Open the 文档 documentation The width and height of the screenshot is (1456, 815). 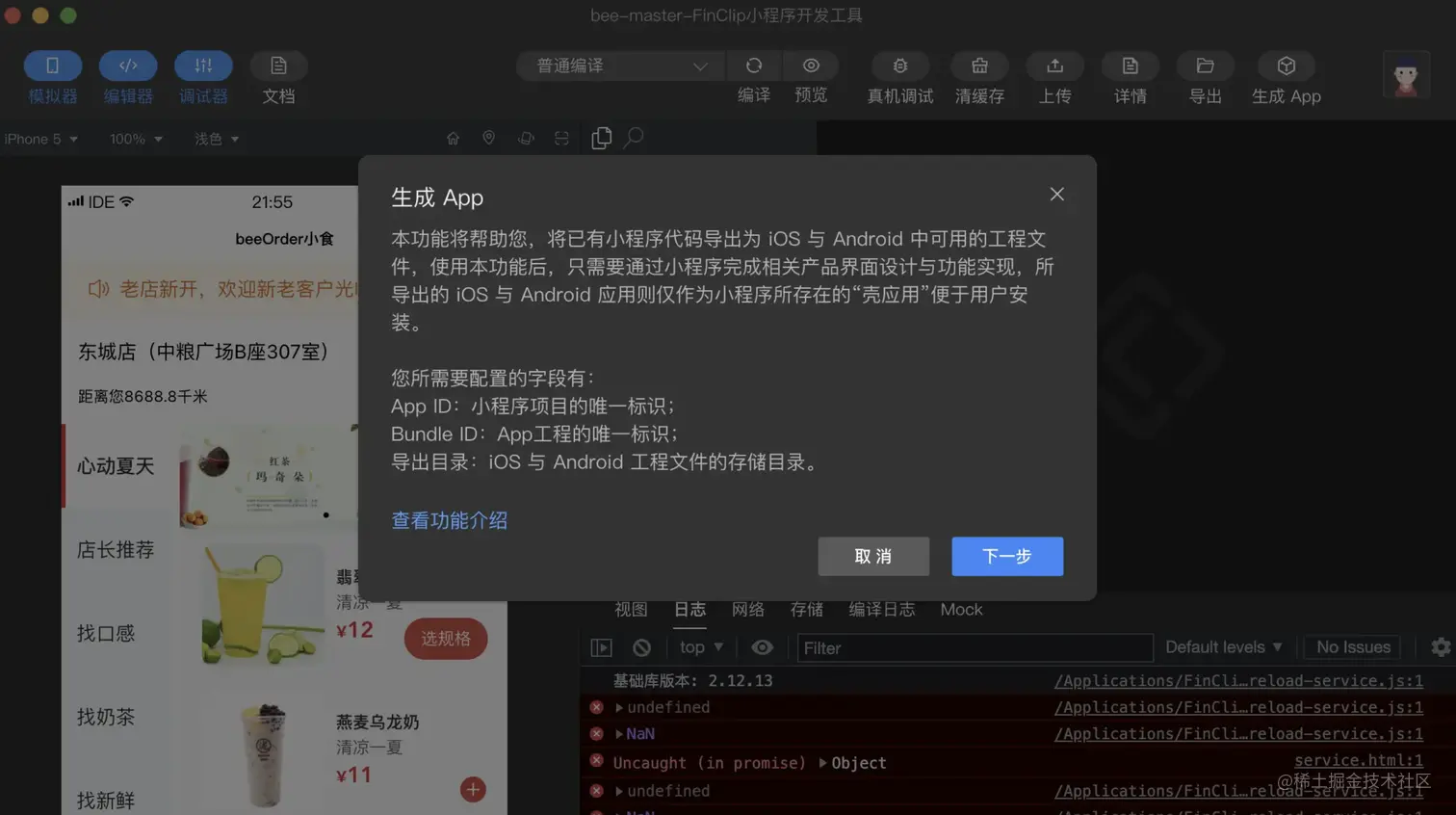(x=277, y=77)
